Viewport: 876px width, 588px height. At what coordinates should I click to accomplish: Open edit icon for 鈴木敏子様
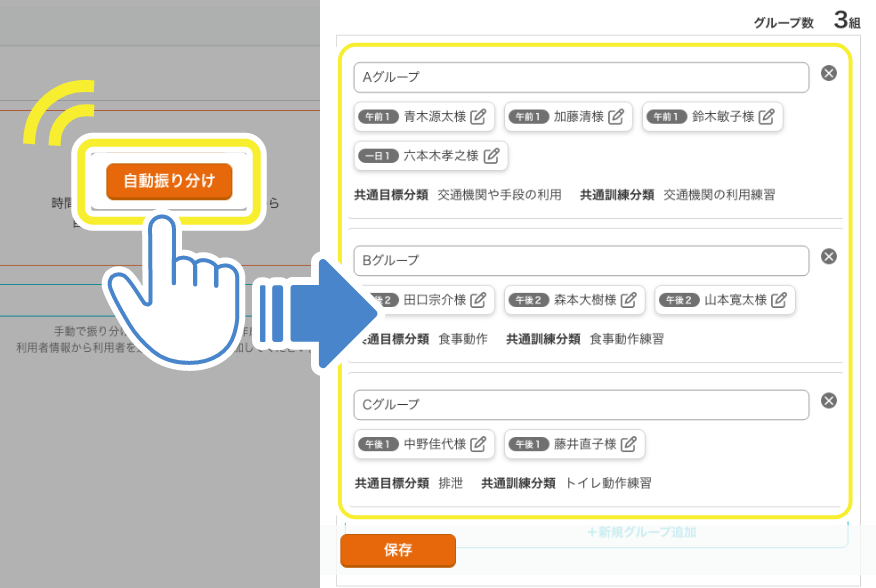767,116
